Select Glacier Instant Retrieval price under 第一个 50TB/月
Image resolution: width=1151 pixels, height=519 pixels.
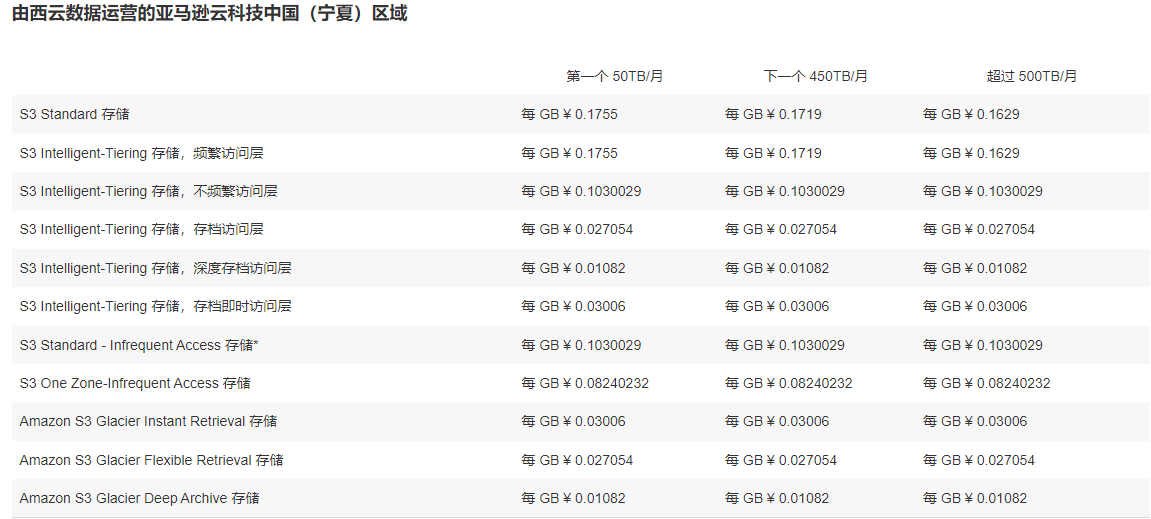click(573, 421)
